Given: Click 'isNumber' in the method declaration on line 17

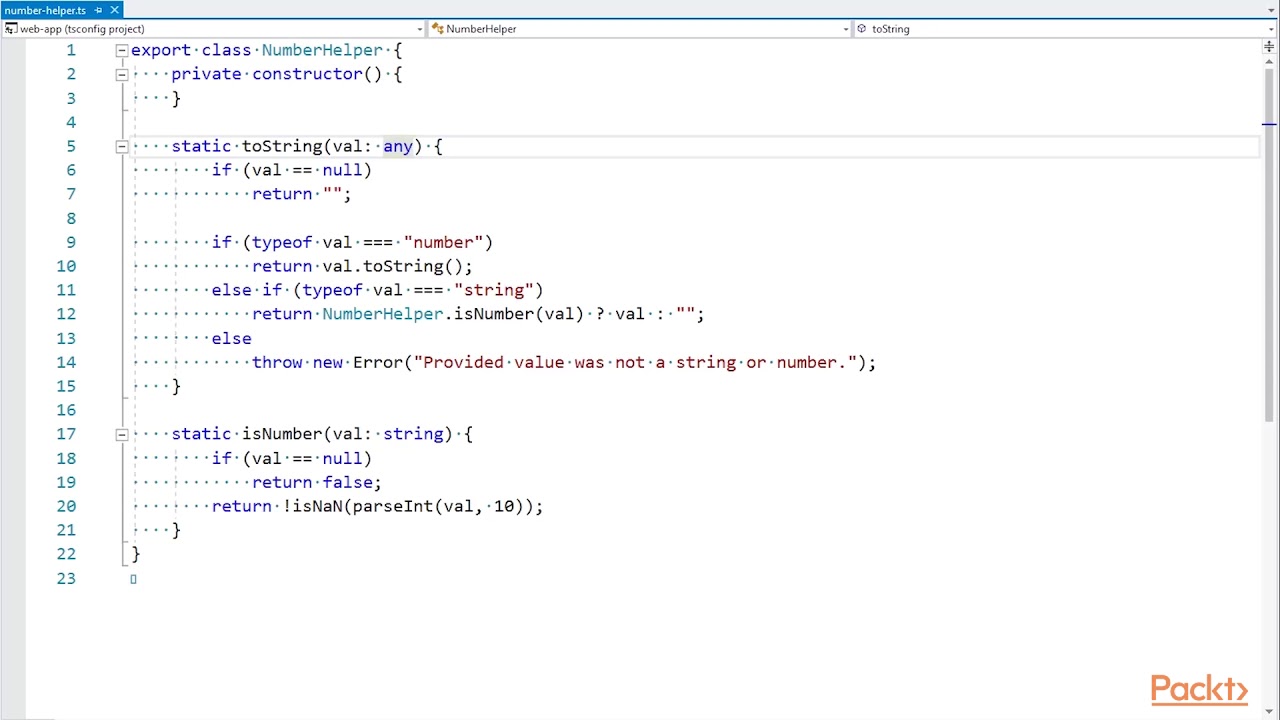Looking at the screenshot, I should pyautogui.click(x=282, y=434).
